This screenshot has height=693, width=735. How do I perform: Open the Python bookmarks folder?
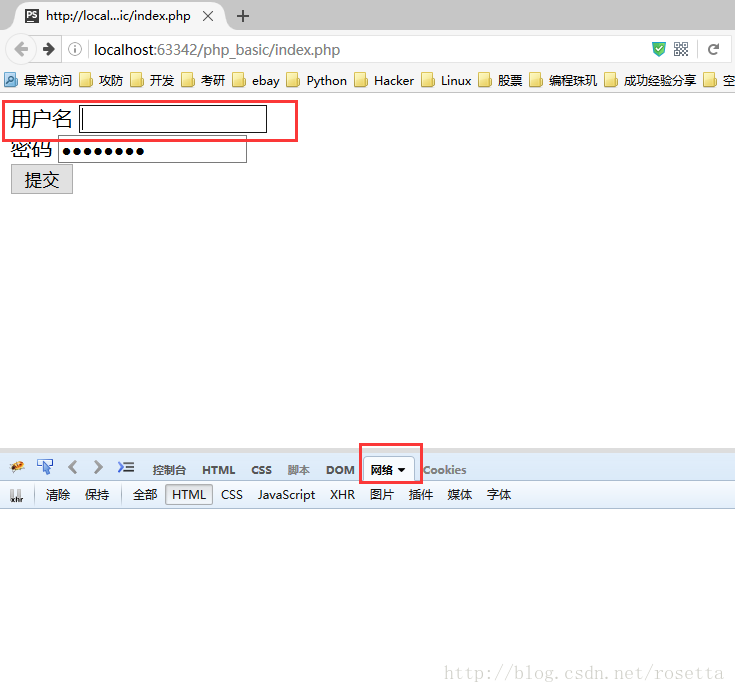point(317,80)
